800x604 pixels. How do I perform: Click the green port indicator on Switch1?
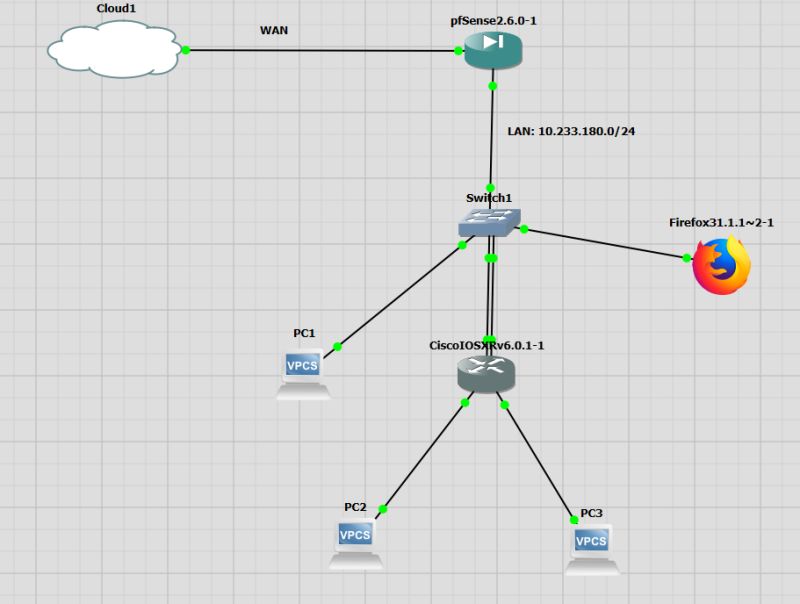526,230
